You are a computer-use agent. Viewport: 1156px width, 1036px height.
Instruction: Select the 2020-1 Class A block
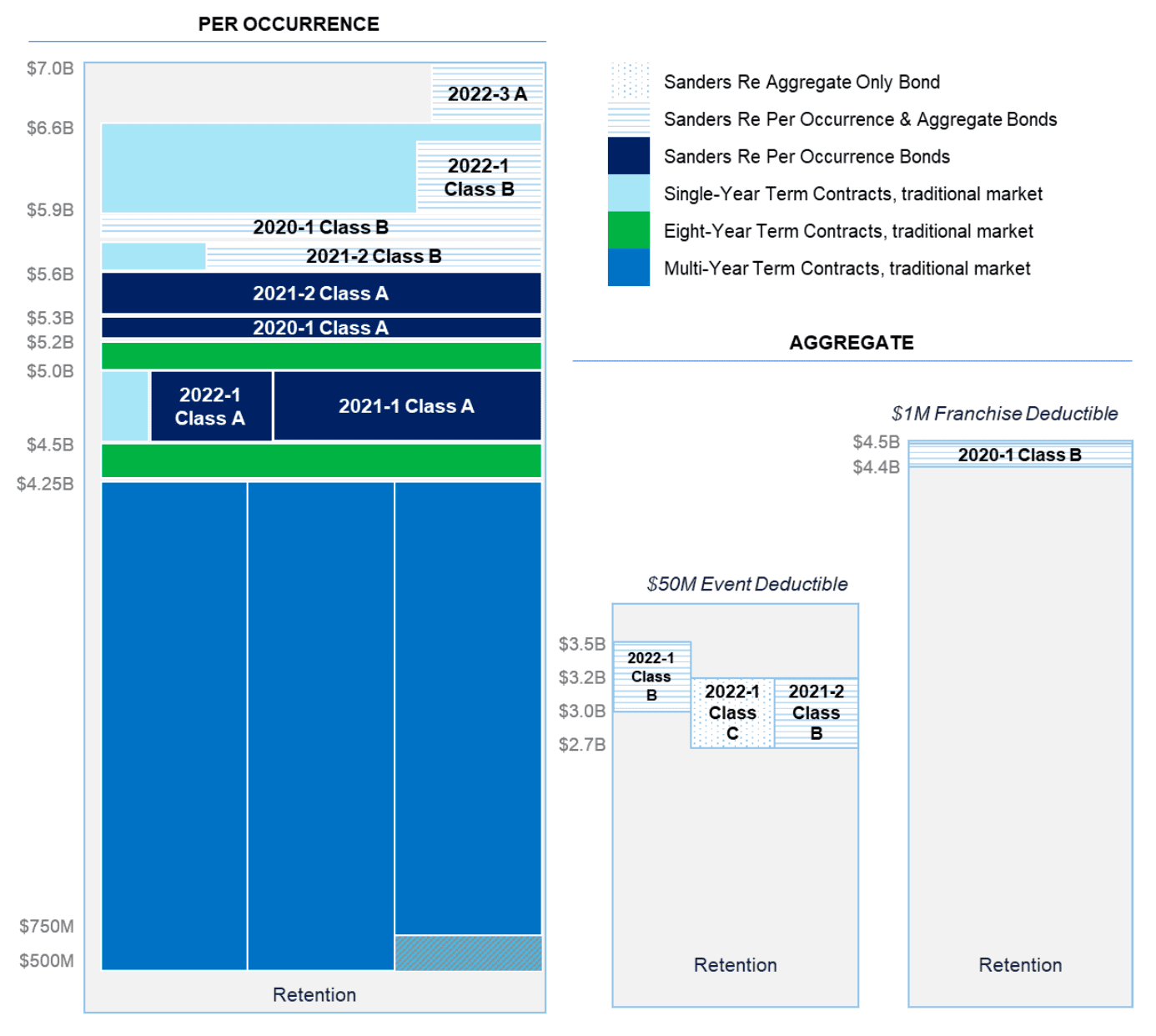point(320,328)
